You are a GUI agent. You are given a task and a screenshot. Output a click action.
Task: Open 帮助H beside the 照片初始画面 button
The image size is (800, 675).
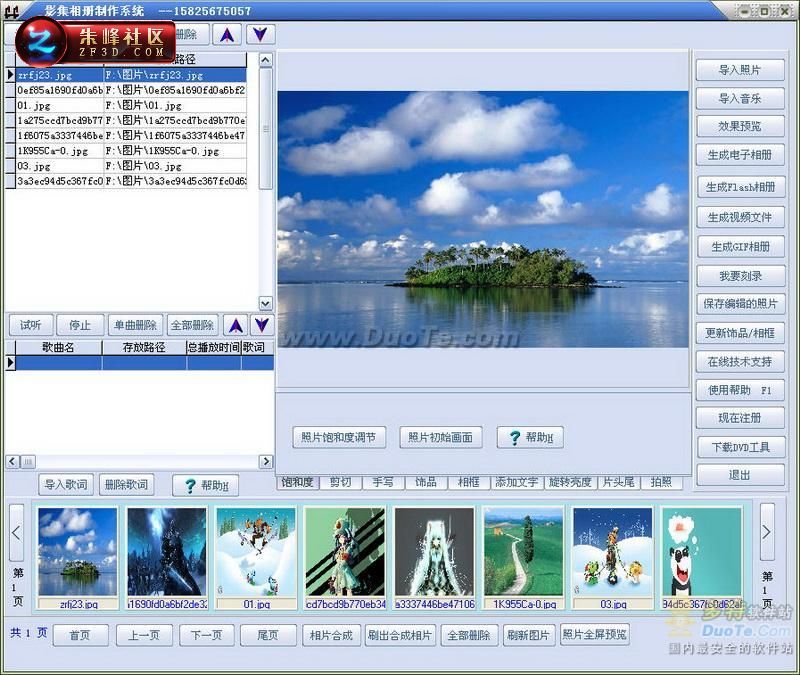point(530,437)
